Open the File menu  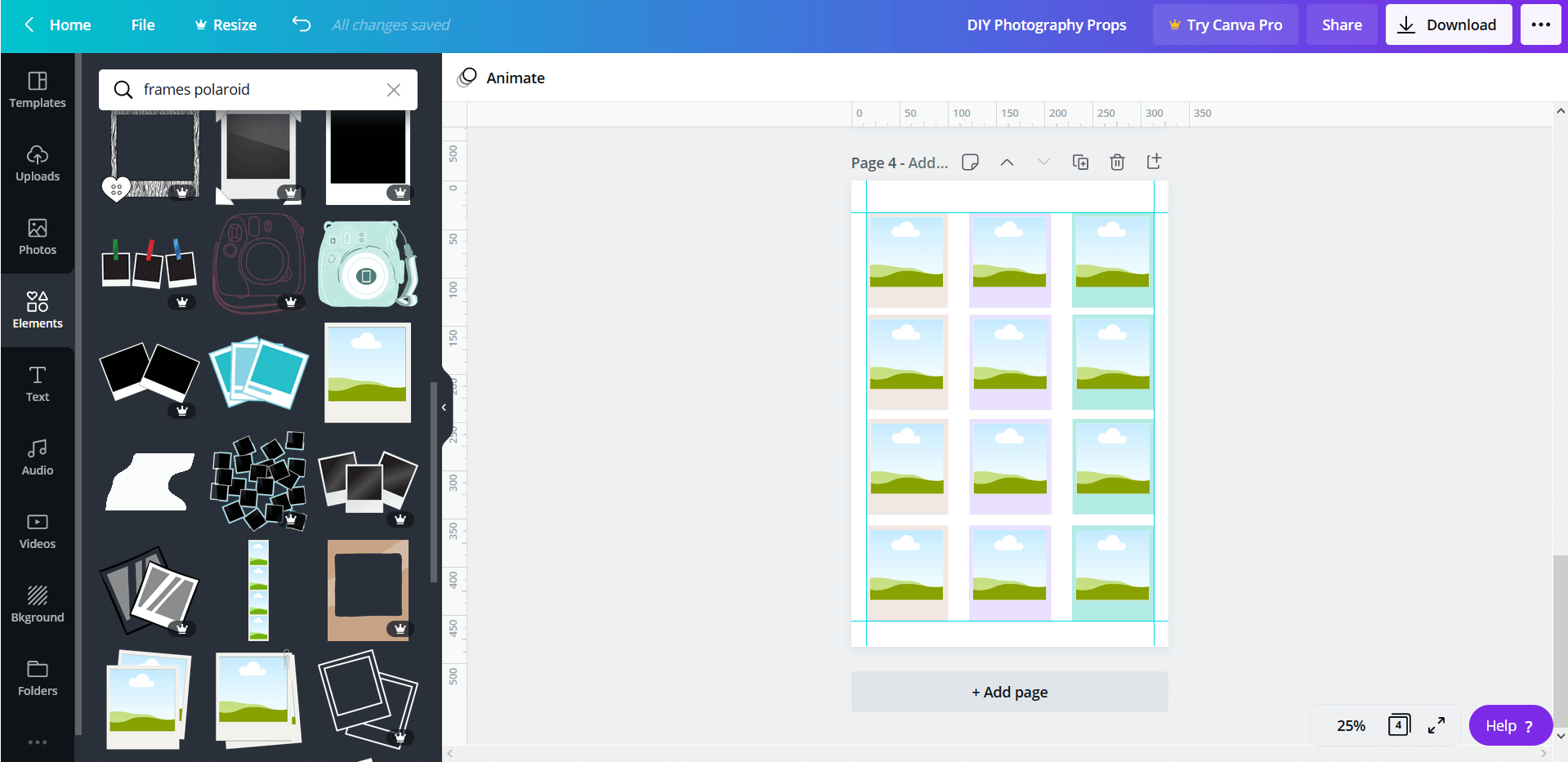click(x=142, y=25)
